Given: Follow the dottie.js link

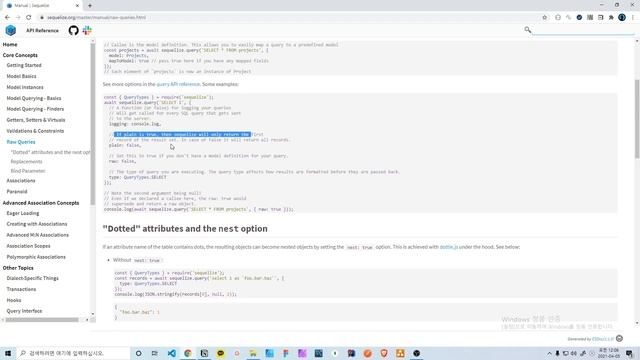Looking at the screenshot, I should [x=449, y=247].
